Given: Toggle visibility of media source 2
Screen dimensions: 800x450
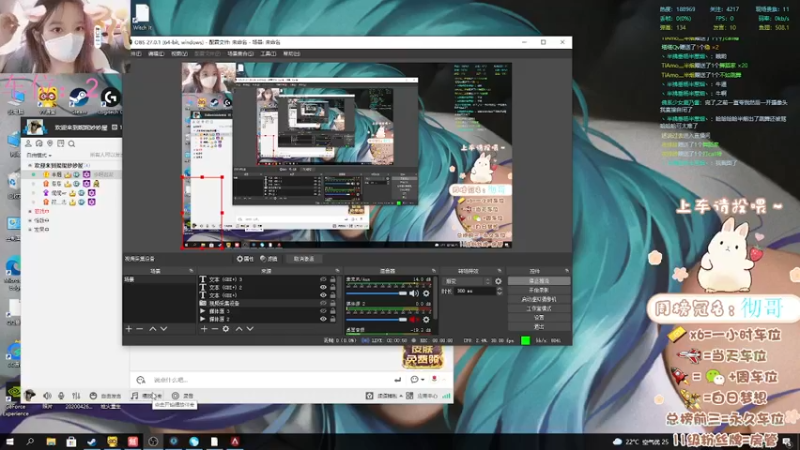Looking at the screenshot, I should pyautogui.click(x=323, y=319).
